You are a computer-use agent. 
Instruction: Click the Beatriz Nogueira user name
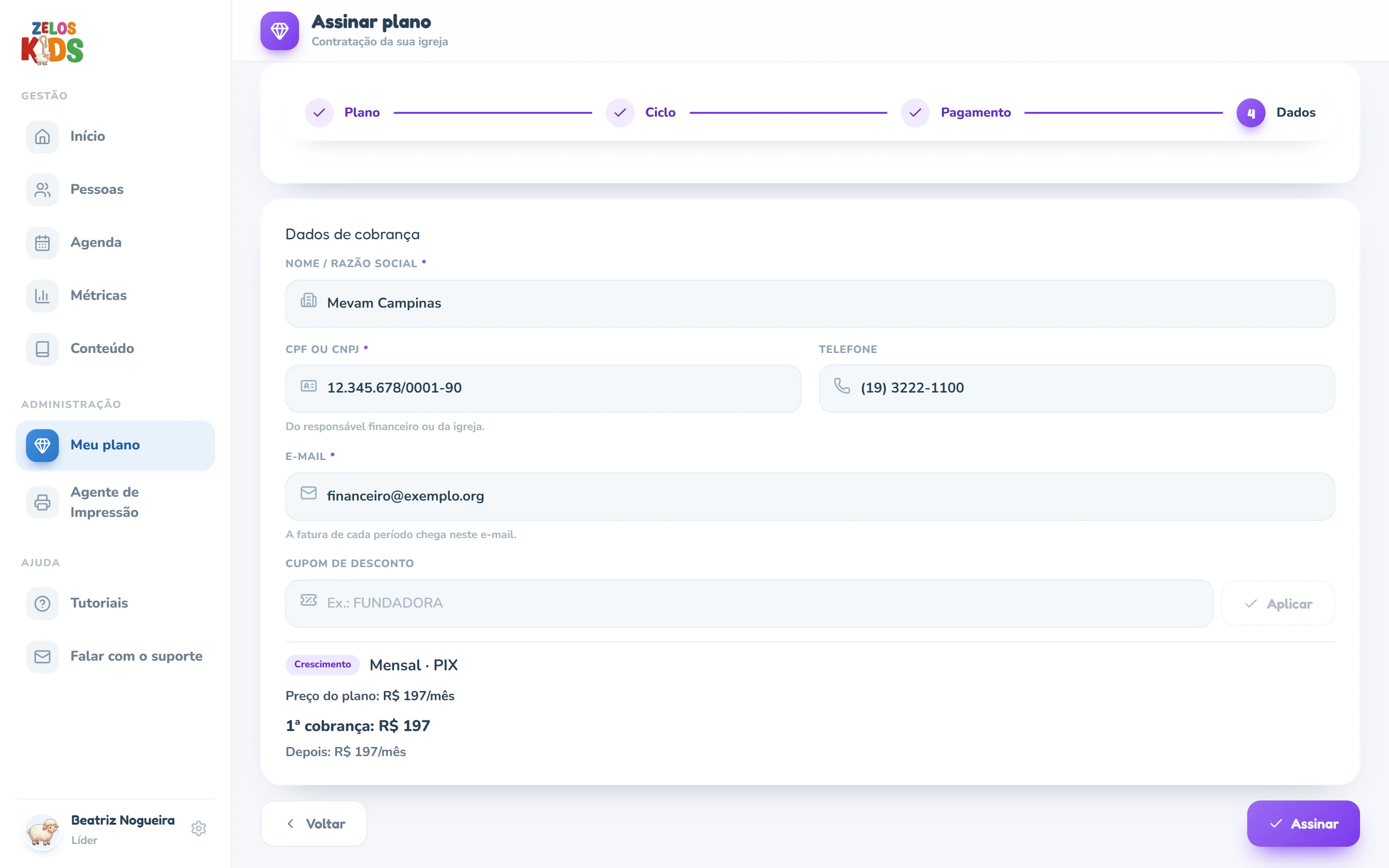click(x=123, y=820)
